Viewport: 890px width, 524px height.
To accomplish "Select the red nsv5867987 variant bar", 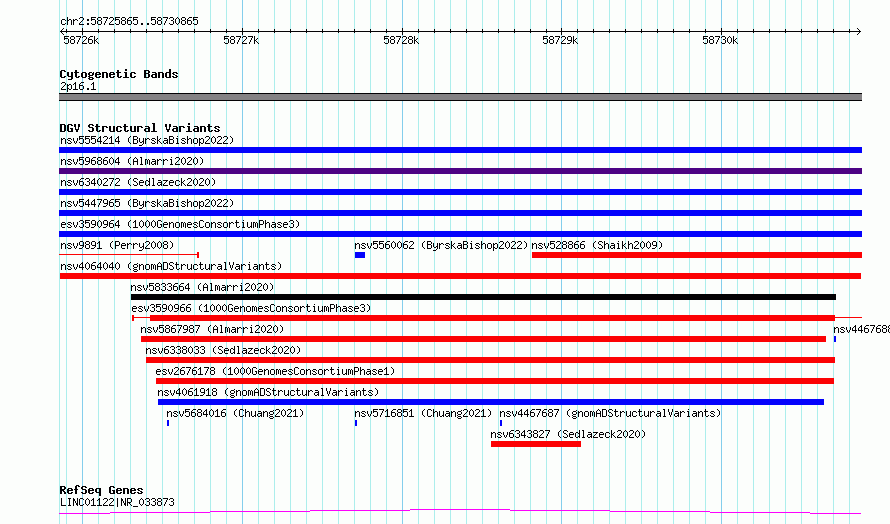I will point(484,339).
